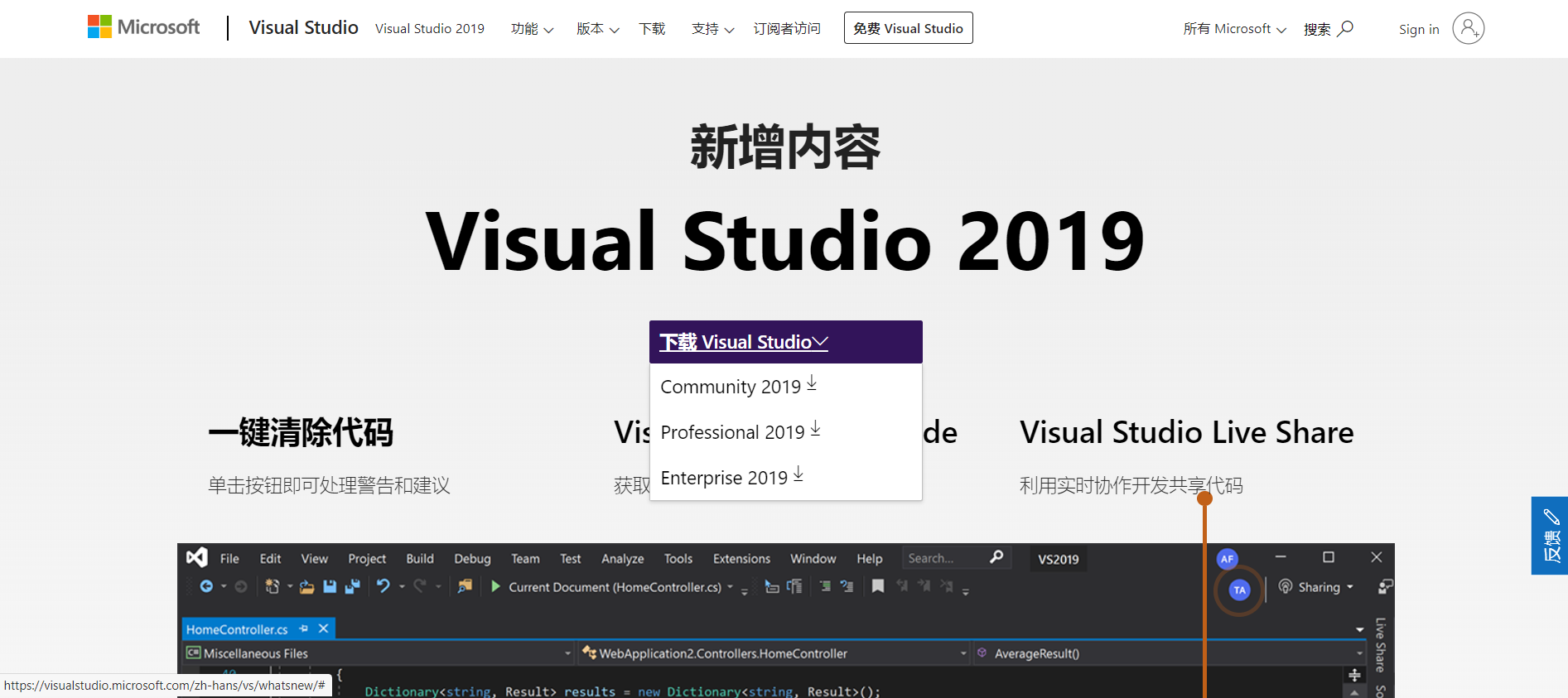Image resolution: width=1568 pixels, height=698 pixels.
Task: Open the AverageResult() member combo box
Action: 1170,653
